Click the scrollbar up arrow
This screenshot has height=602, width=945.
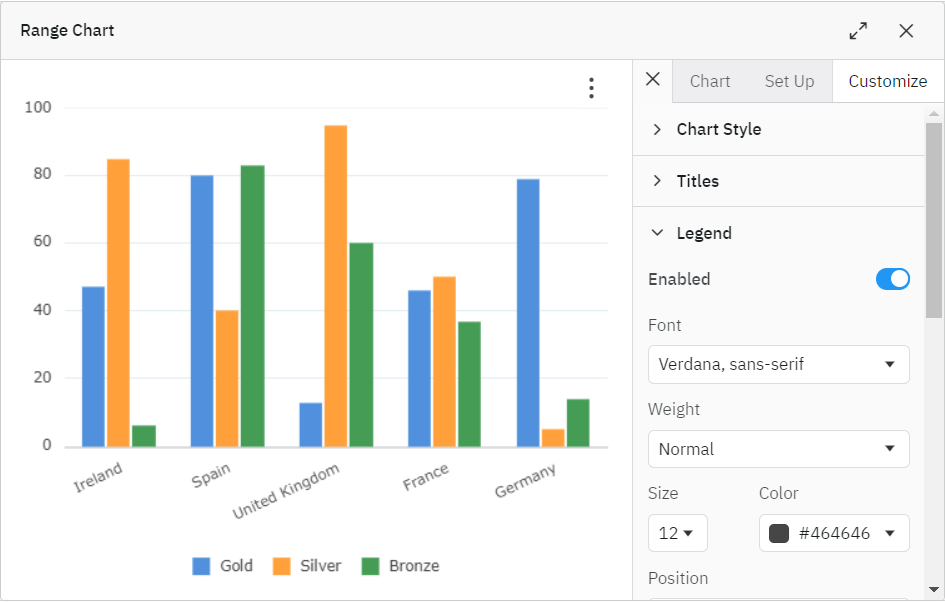tap(934, 113)
